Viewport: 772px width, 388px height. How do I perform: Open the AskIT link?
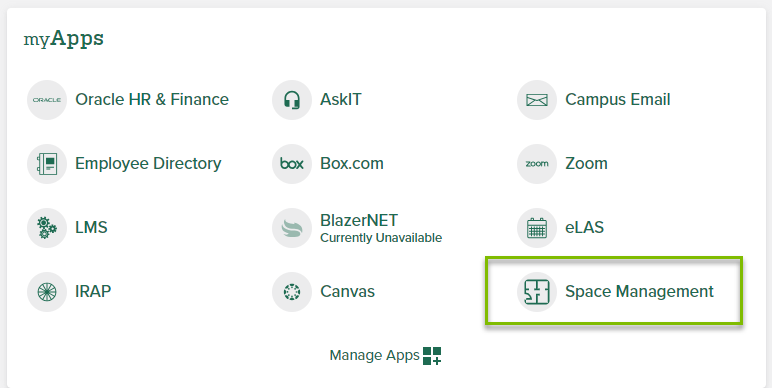pos(341,99)
